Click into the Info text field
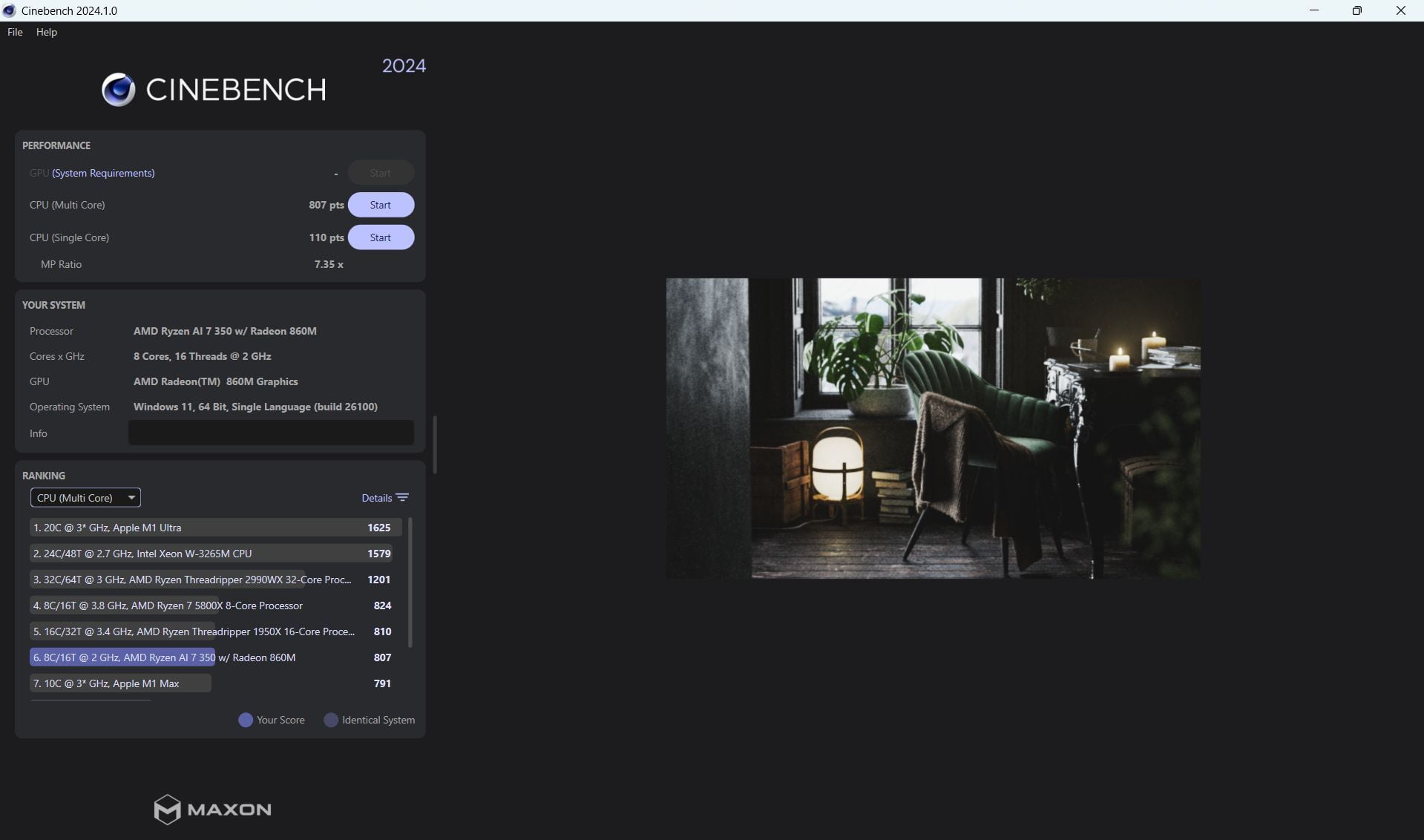The height and width of the screenshot is (840, 1424). point(271,433)
